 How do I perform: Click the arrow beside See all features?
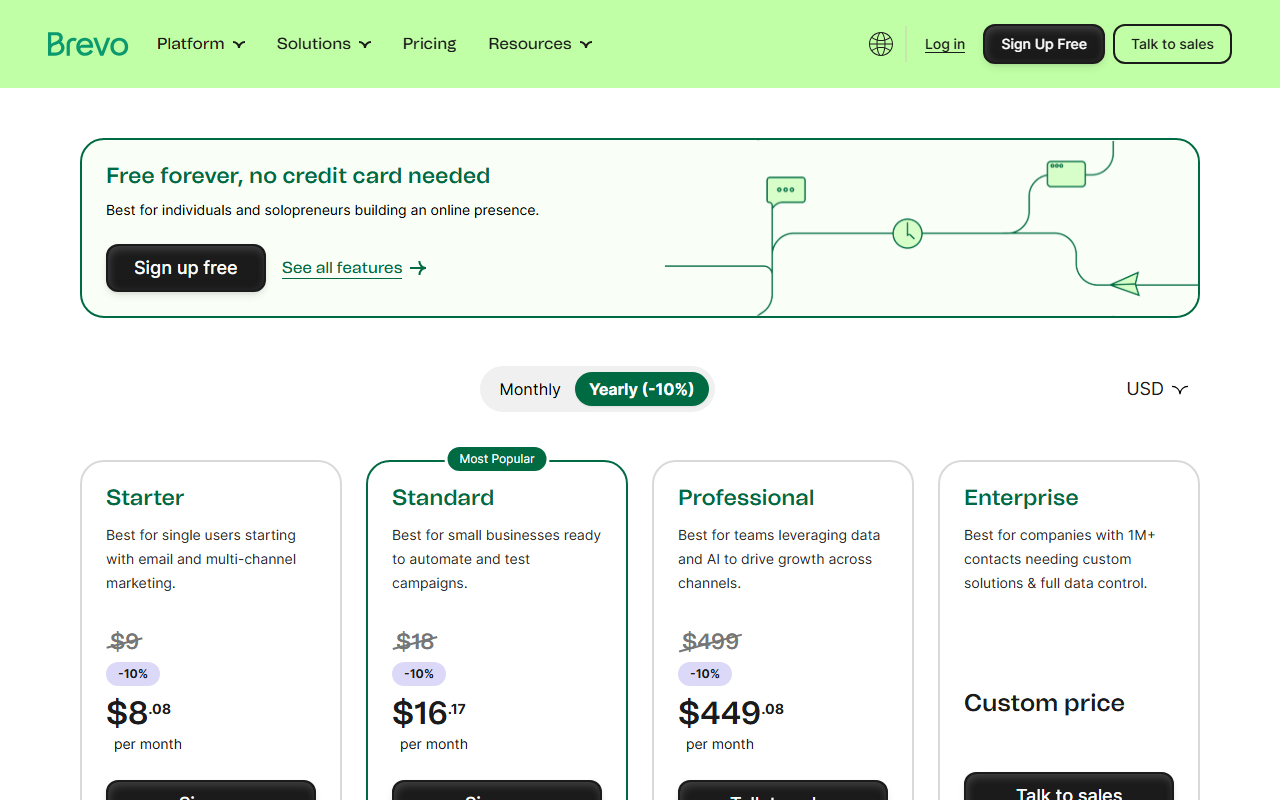tap(418, 268)
